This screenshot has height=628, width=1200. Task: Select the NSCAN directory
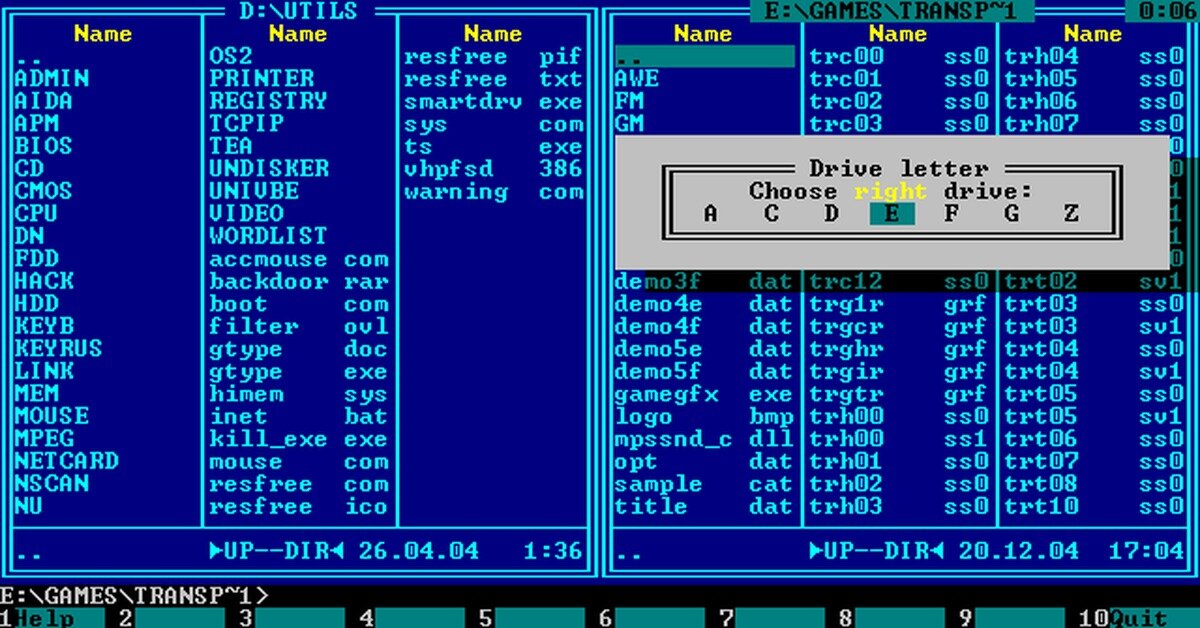coord(105,484)
